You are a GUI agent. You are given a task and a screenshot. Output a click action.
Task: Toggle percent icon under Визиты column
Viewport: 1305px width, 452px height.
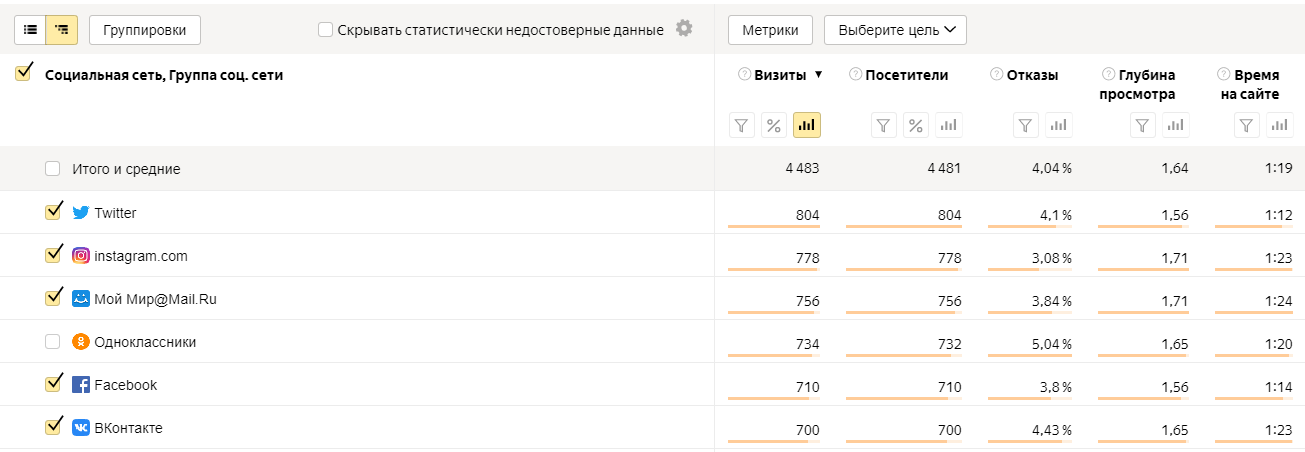coord(773,125)
